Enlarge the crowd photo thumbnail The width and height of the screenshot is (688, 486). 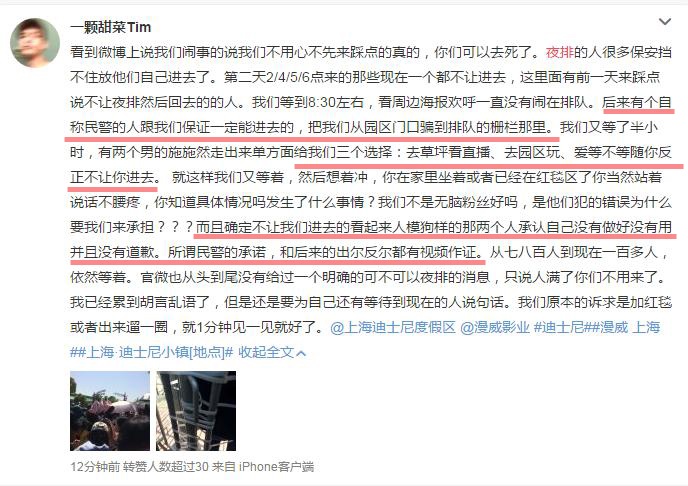point(110,411)
